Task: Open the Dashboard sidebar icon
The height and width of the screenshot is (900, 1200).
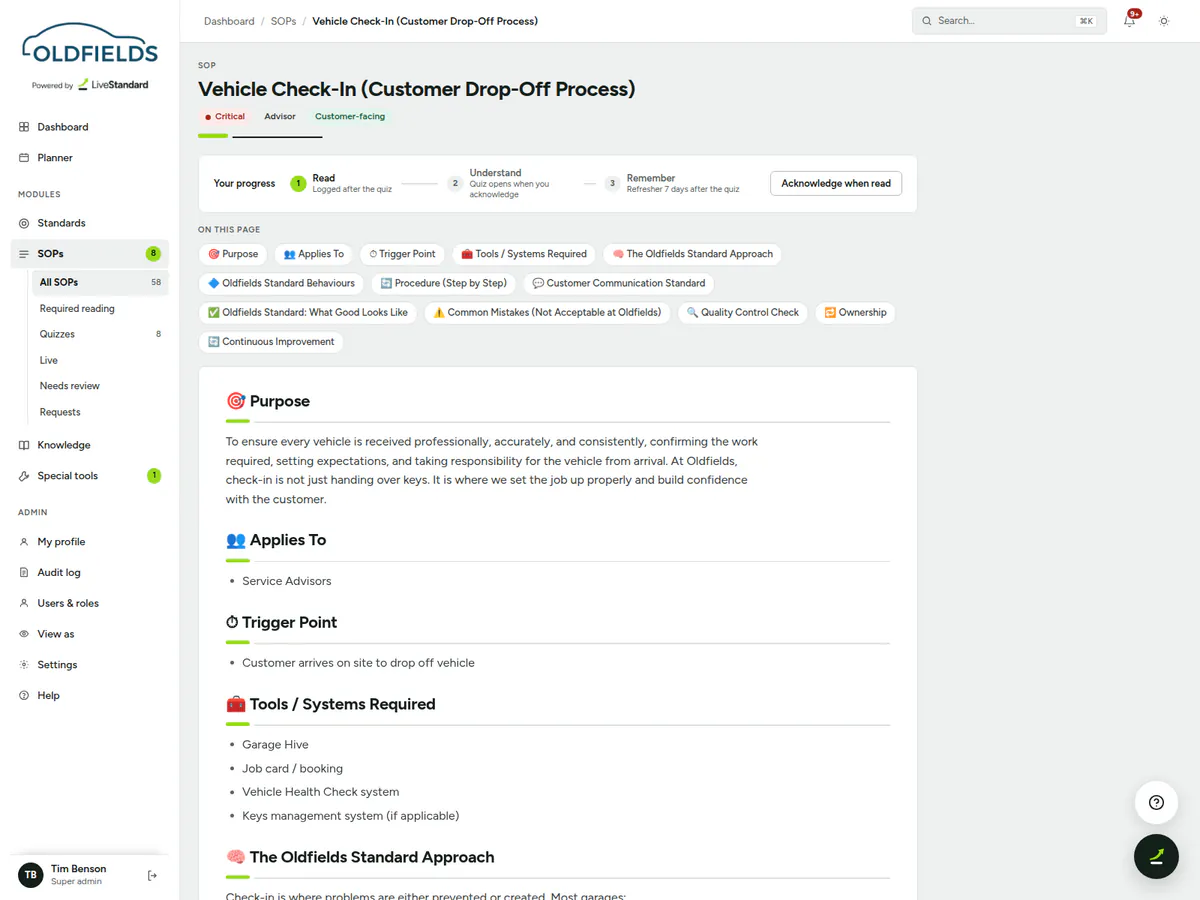Action: 24,127
